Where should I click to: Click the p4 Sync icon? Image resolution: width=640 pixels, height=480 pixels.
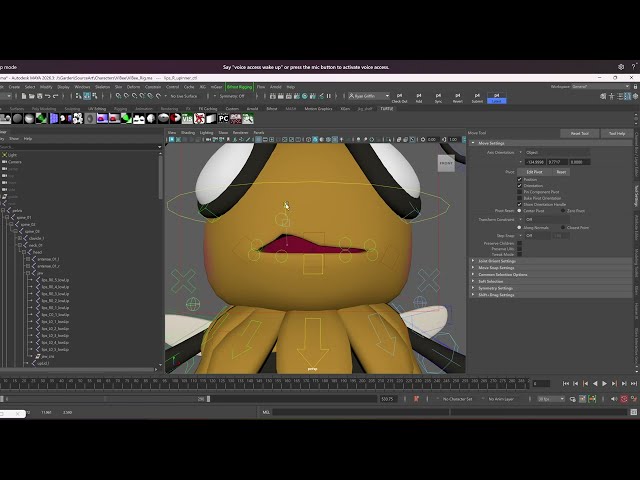(438, 98)
